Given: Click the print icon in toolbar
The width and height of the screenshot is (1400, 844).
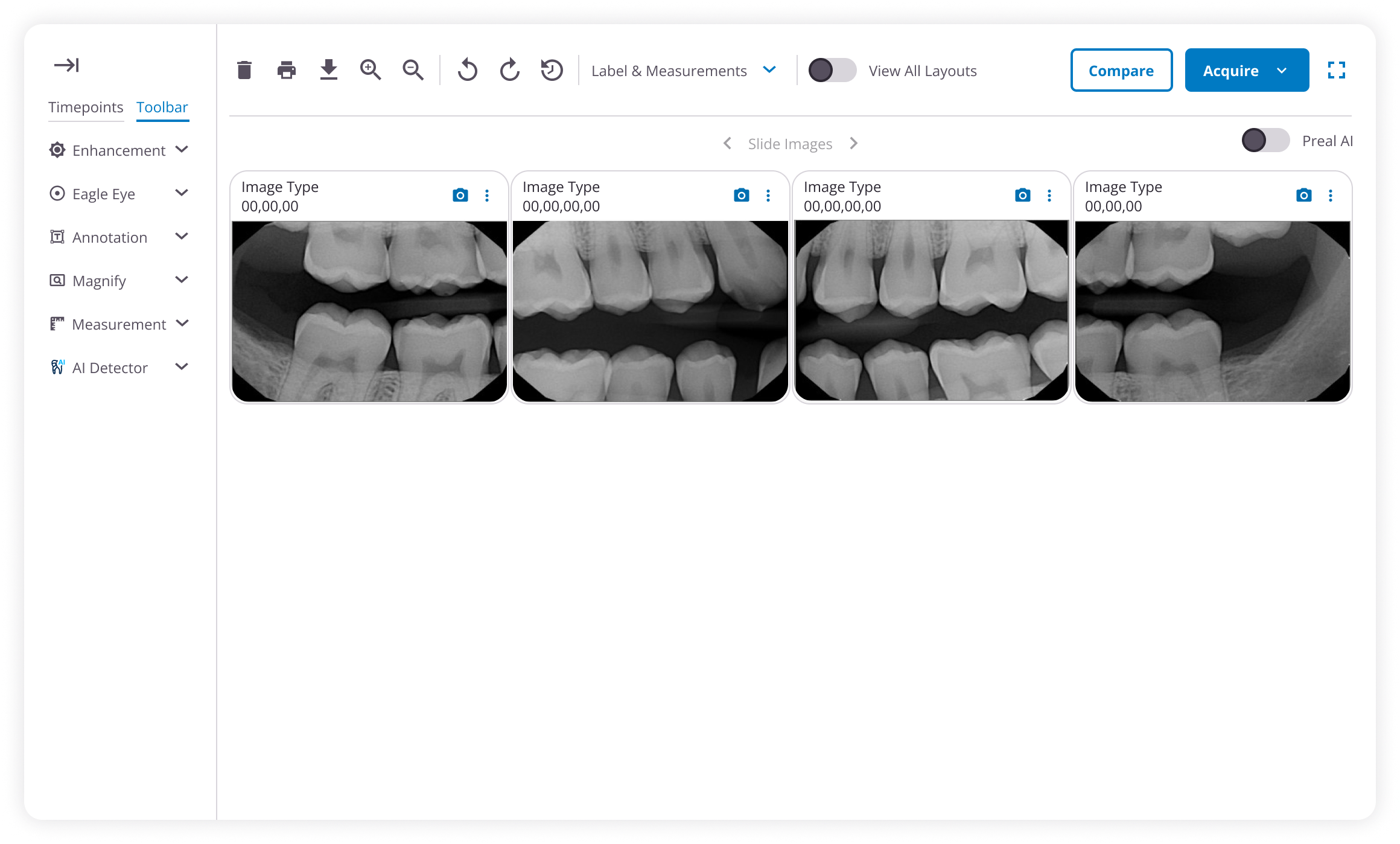Looking at the screenshot, I should click(287, 70).
